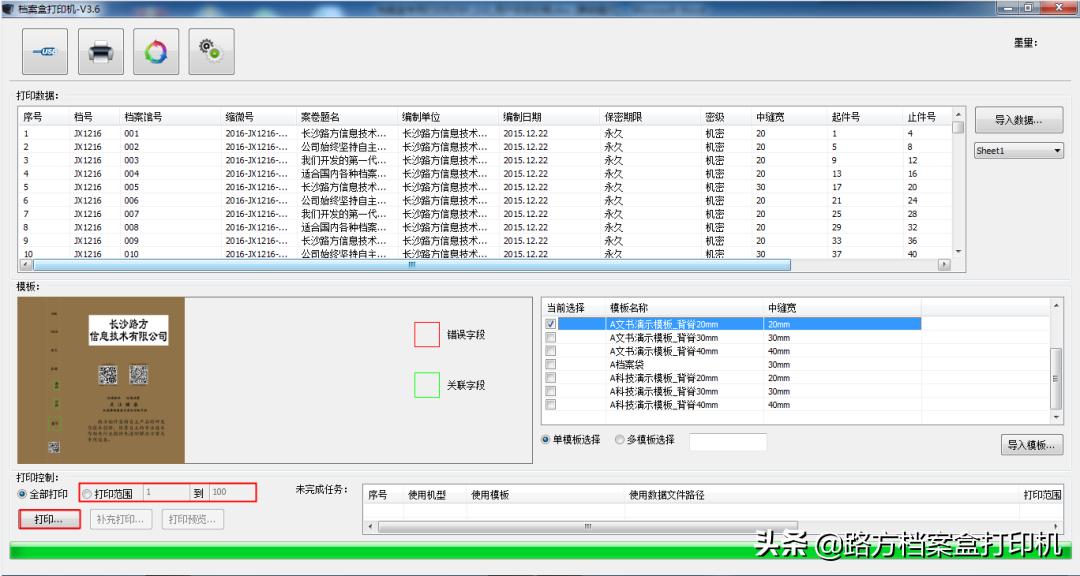
Task: Check the A科技演示模板_背脊20mm template checkbox
Action: pyautogui.click(x=550, y=378)
